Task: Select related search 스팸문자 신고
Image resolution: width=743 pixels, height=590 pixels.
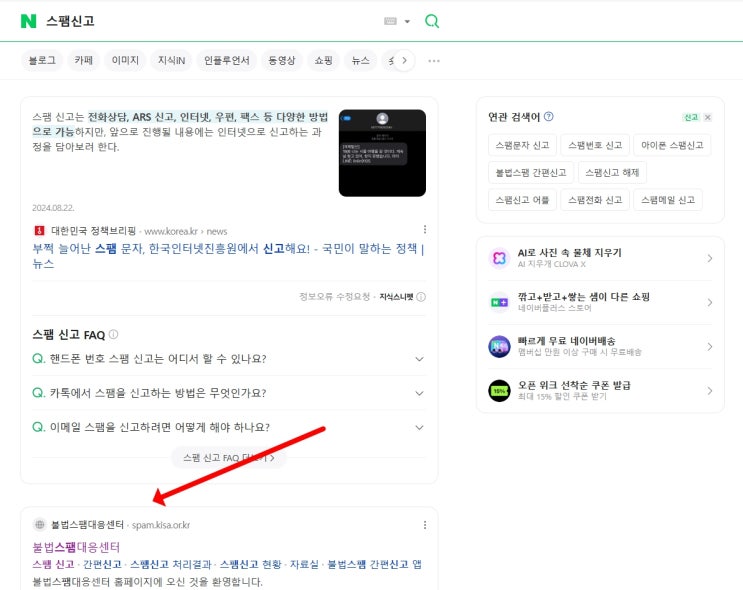Action: click(x=522, y=145)
